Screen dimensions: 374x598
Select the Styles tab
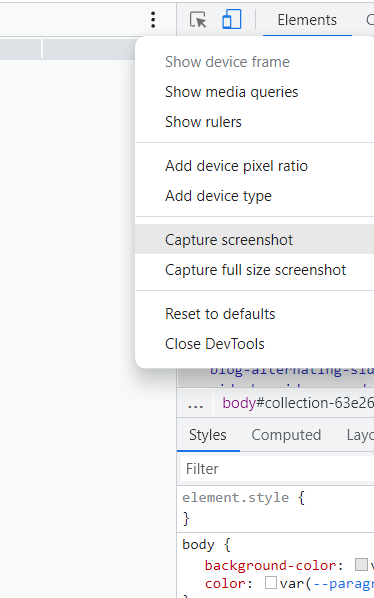point(208,435)
